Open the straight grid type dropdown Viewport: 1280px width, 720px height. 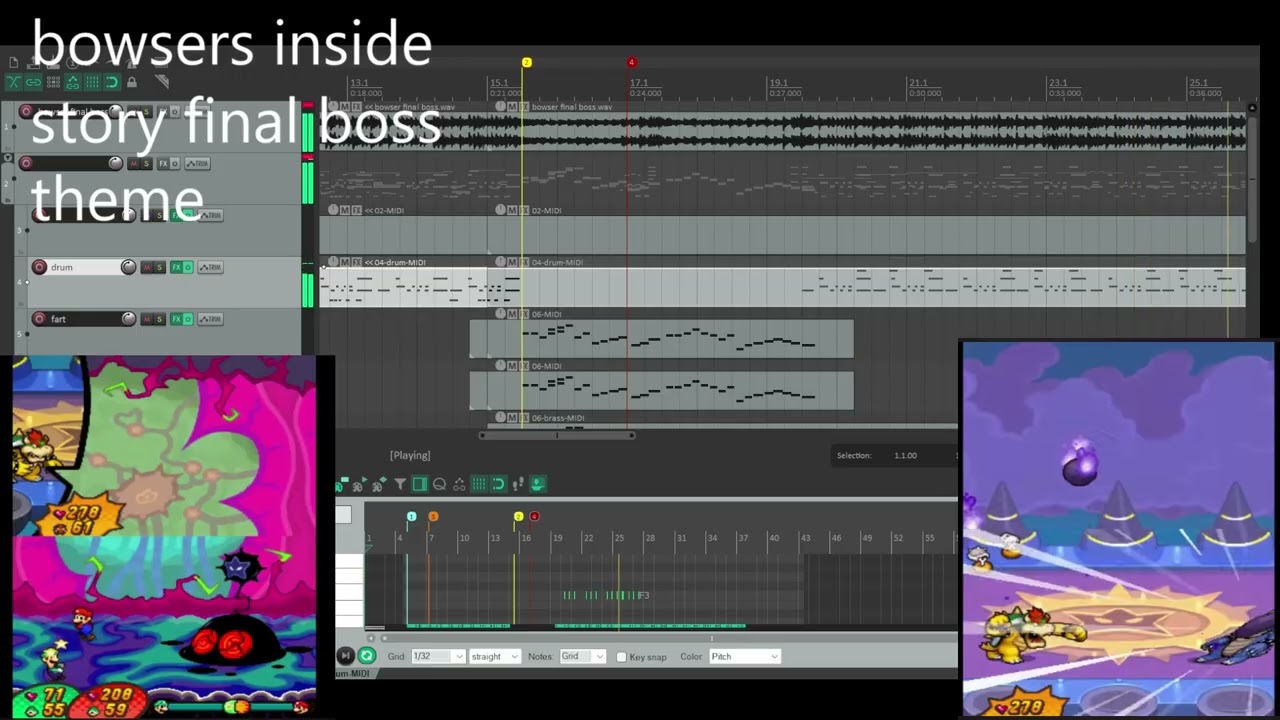(x=495, y=656)
